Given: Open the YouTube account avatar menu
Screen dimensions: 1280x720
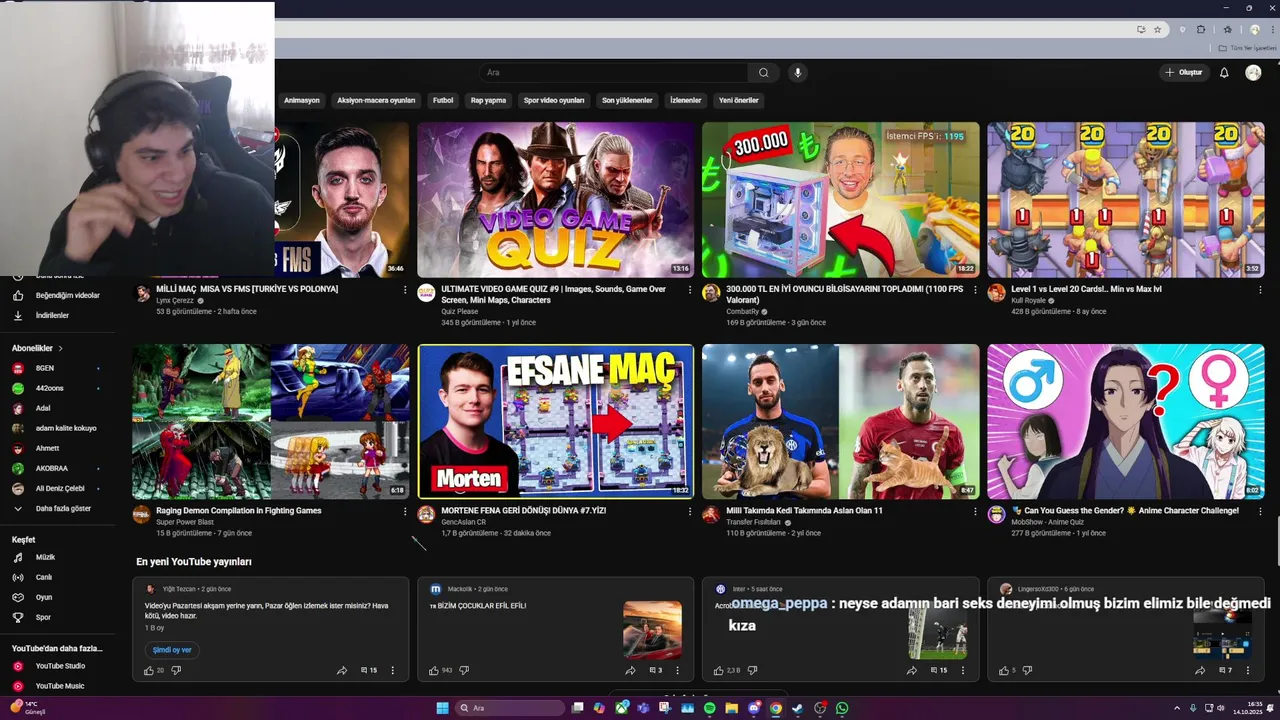Looking at the screenshot, I should pyautogui.click(x=1253, y=73).
